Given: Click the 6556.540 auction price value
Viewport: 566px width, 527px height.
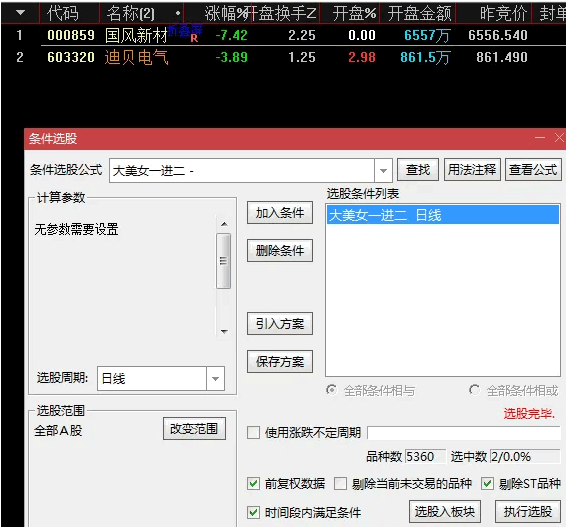Looking at the screenshot, I should click(498, 35).
